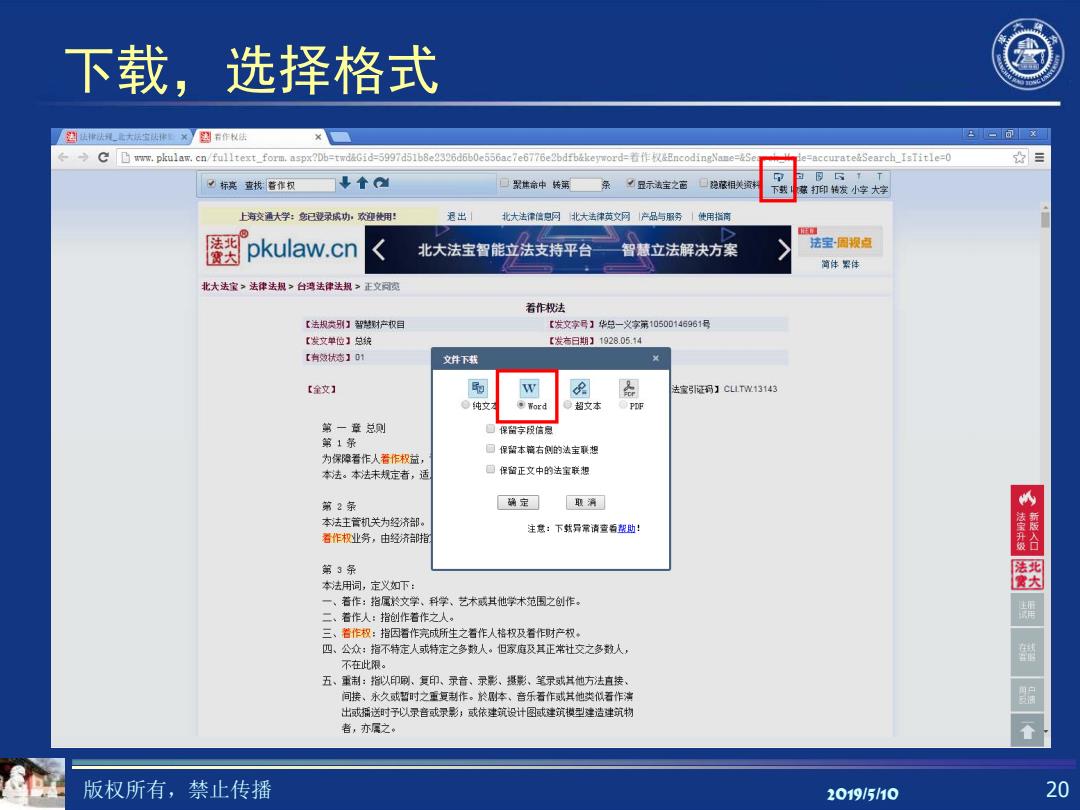The height and width of the screenshot is (810, 1080).
Task: Close the 文件下载 dialog with the X
Action: pos(656,358)
